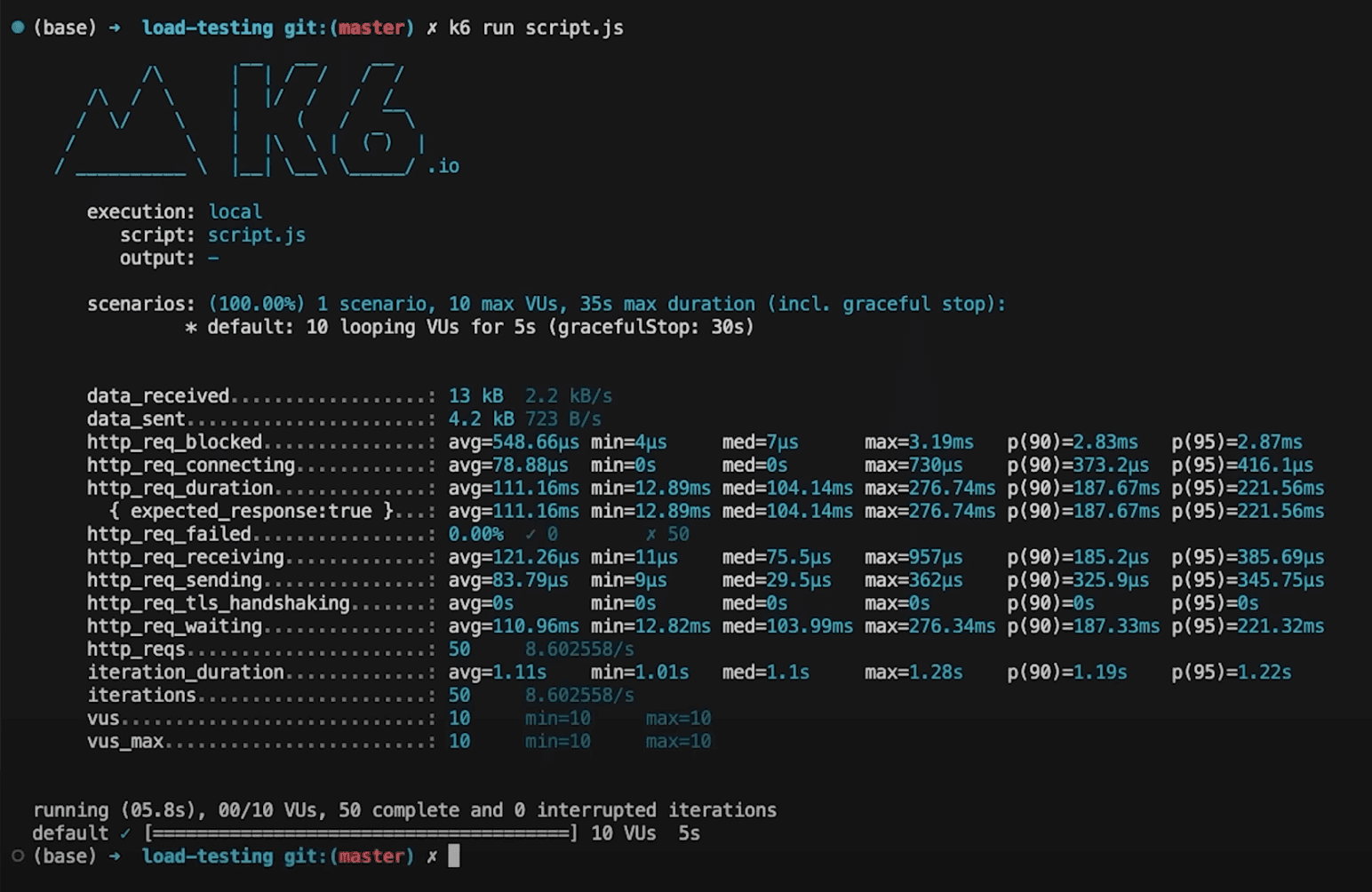Click the checkmark after 'default'
1372x892 pixels.
(x=125, y=833)
